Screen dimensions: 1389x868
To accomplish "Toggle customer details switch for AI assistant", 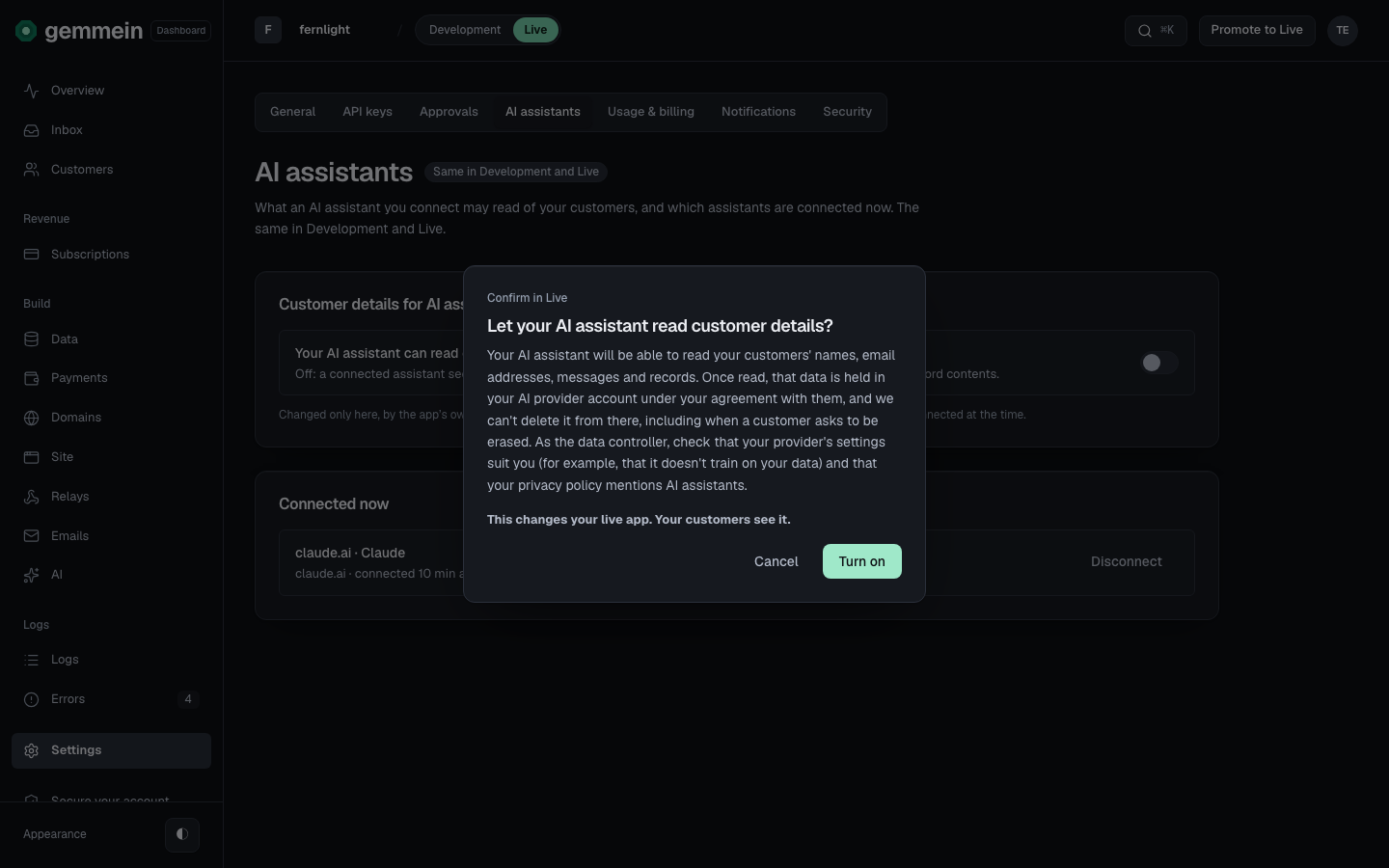I will click(1158, 363).
